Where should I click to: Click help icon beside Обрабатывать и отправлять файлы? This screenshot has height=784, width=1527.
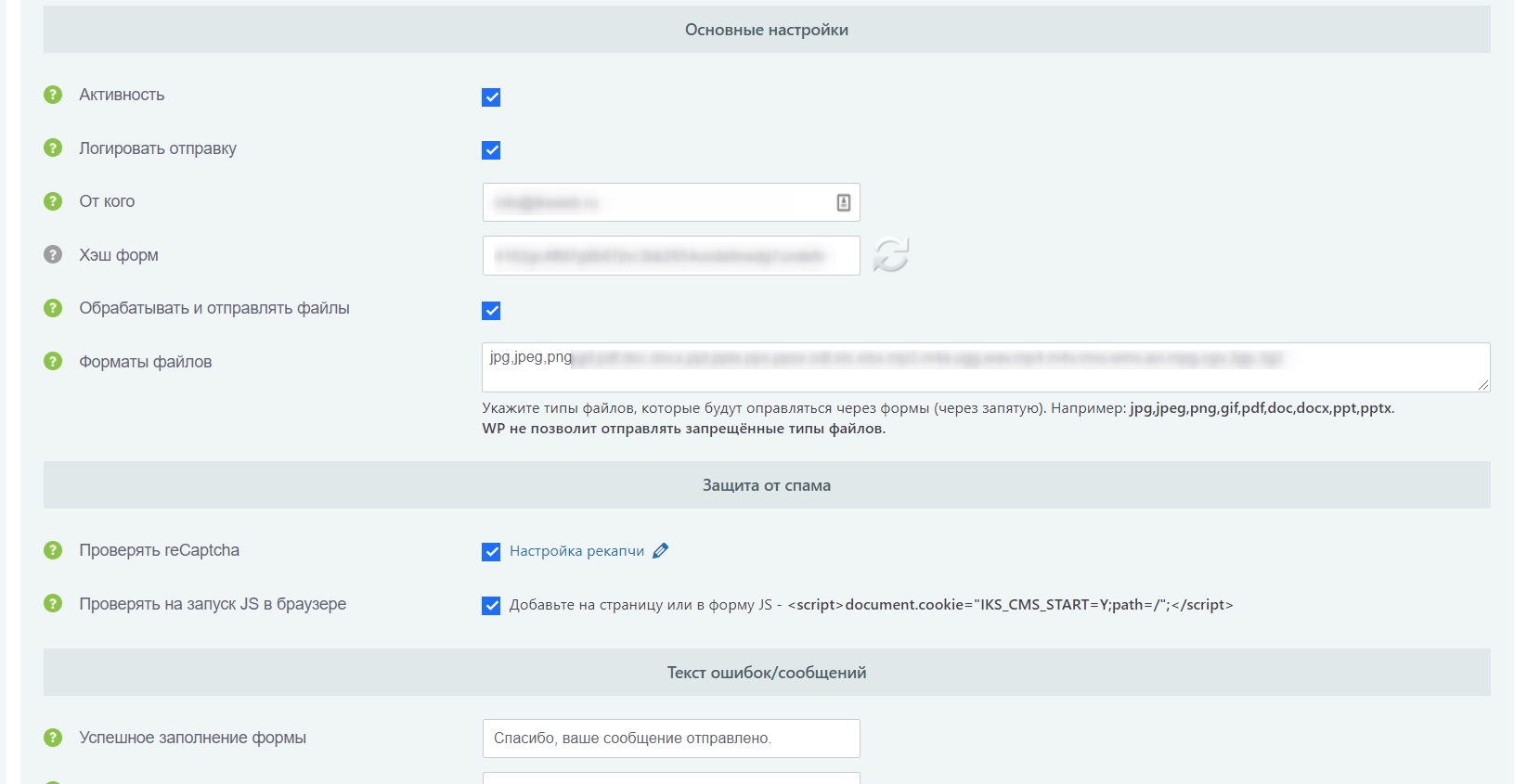[x=53, y=308]
